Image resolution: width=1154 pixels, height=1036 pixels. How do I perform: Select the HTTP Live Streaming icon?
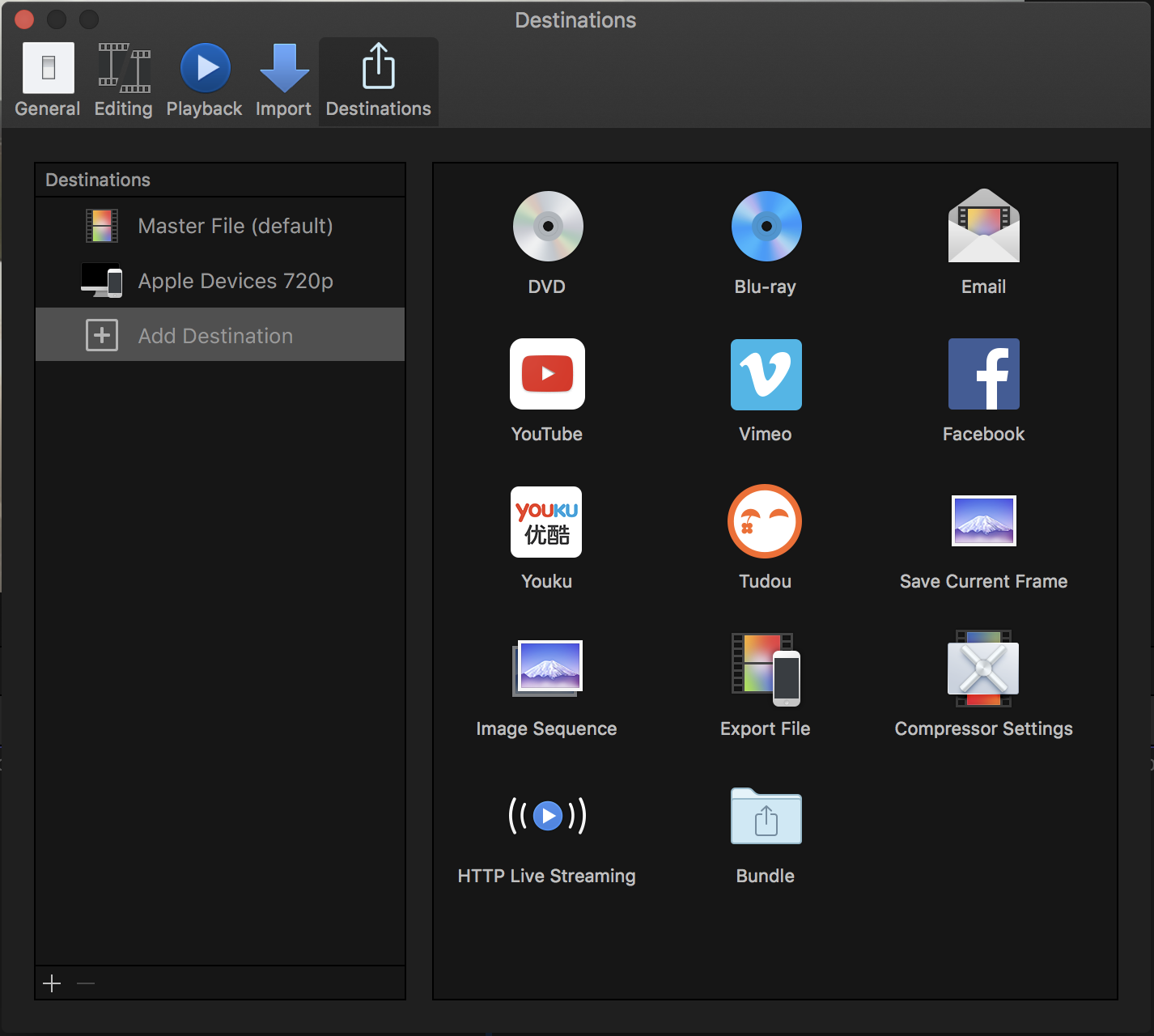[548, 816]
